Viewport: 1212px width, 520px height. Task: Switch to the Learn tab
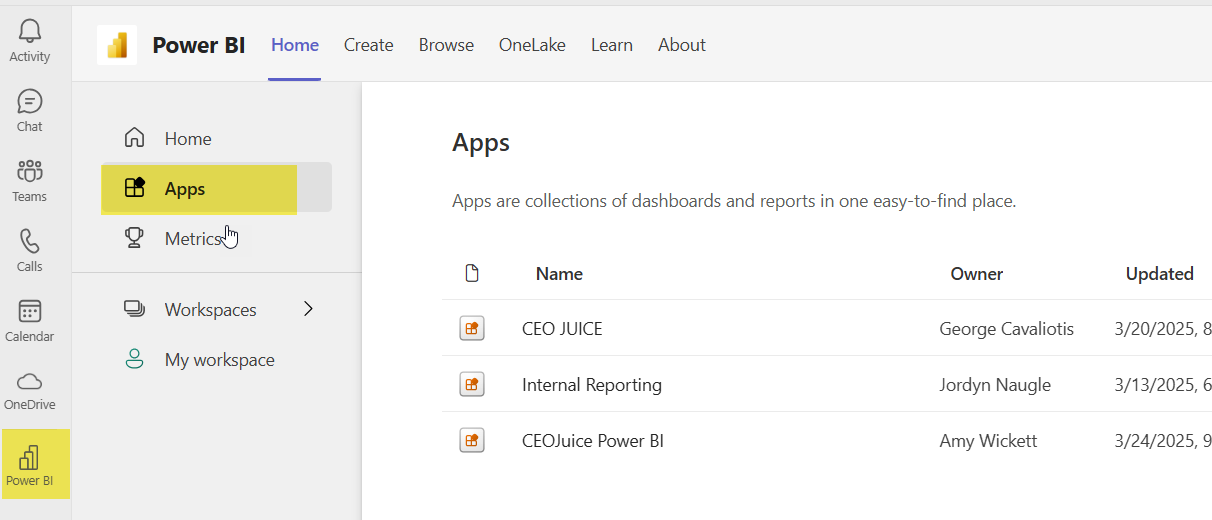[x=612, y=45]
